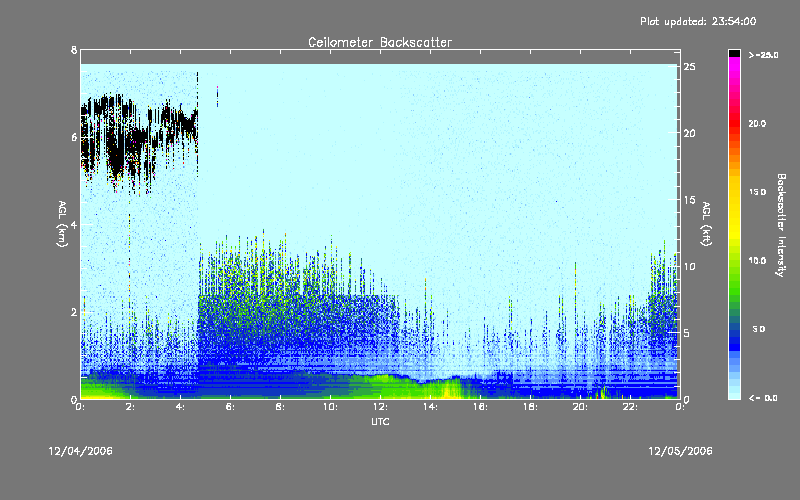The height and width of the screenshot is (500, 800).
Task: Click the start date '12/04/2006'
Action: pos(81,451)
